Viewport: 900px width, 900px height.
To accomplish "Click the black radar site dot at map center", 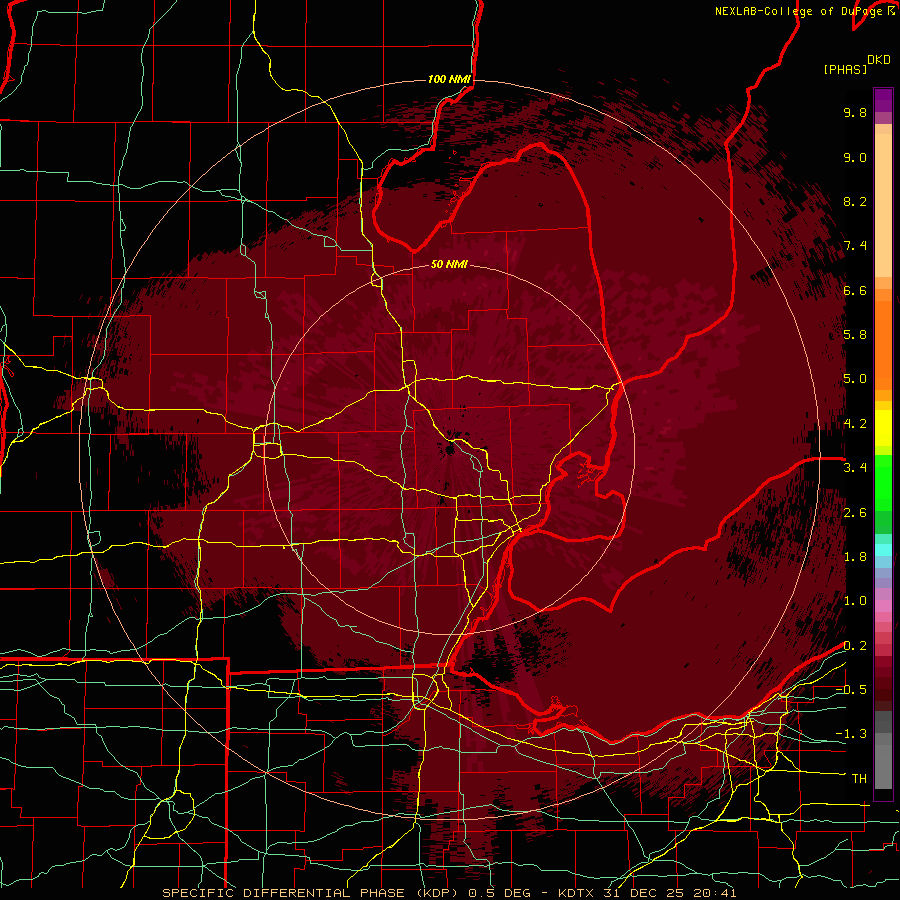I will tap(451, 448).
